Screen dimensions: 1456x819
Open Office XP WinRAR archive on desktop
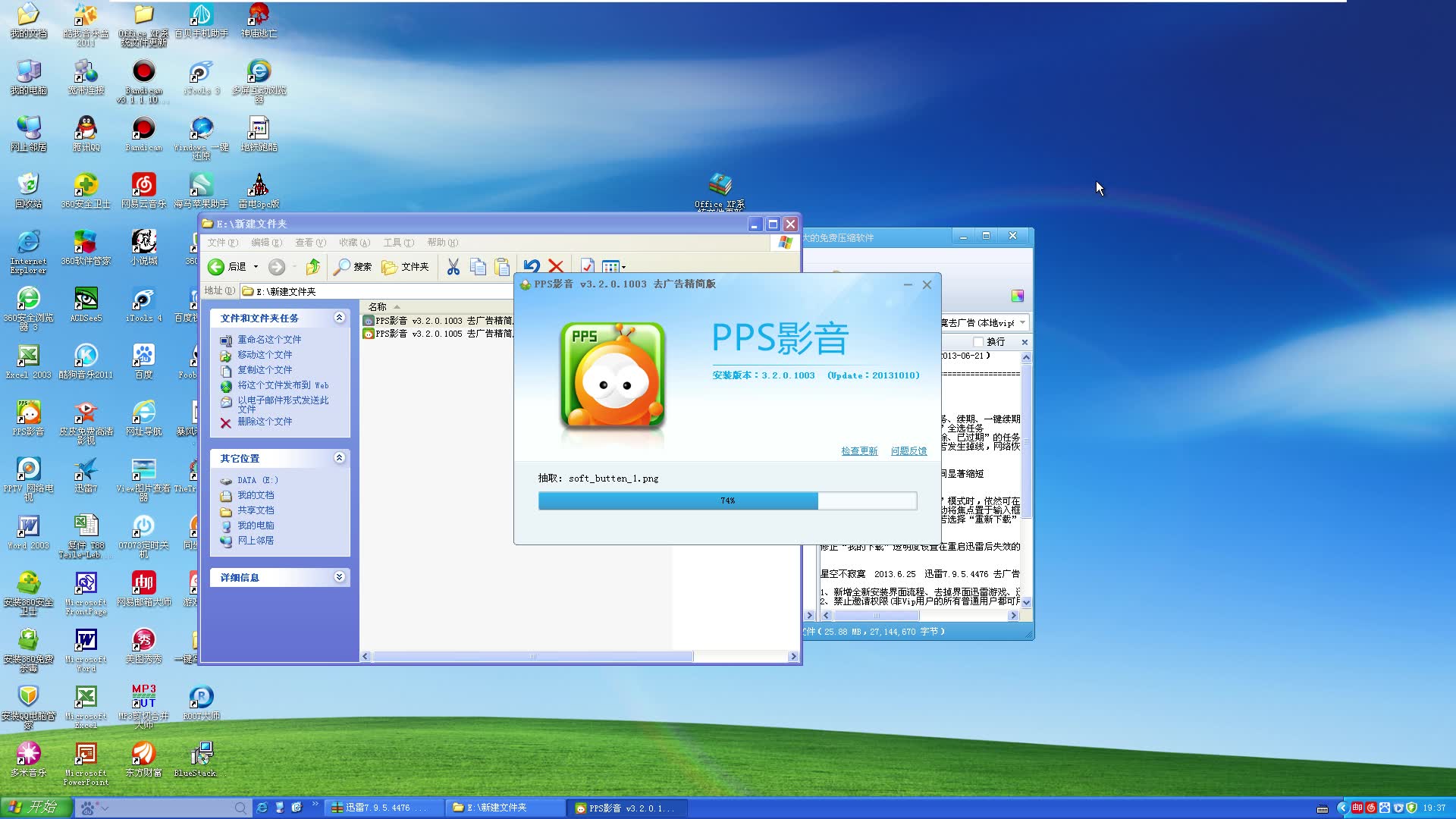tap(720, 191)
